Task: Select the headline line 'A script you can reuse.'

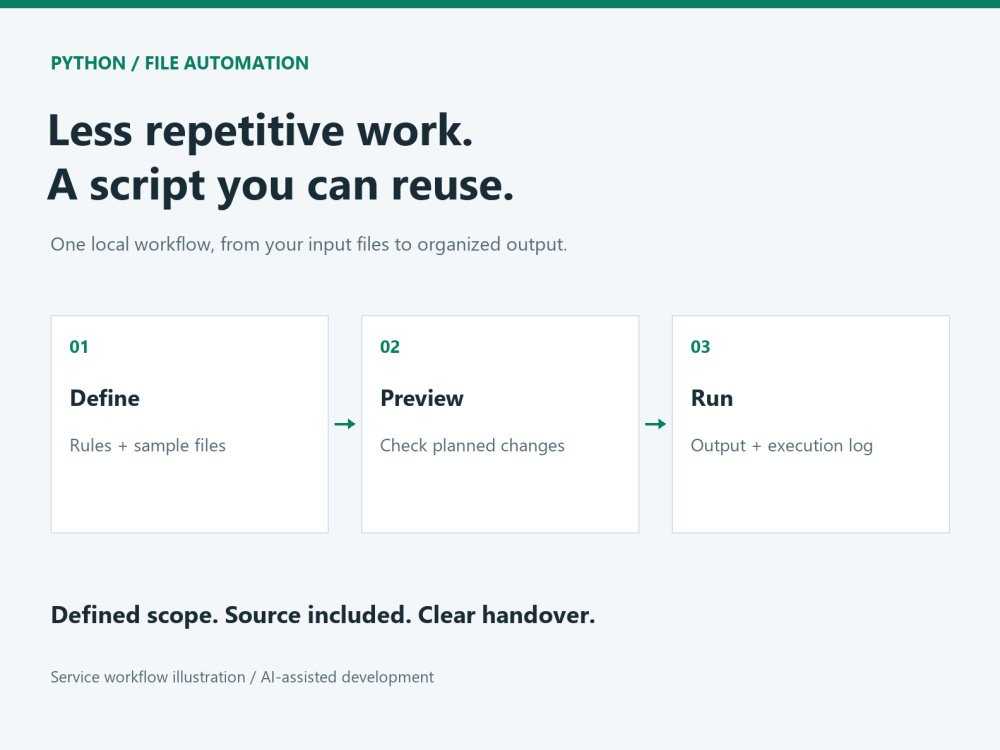Action: point(281,186)
